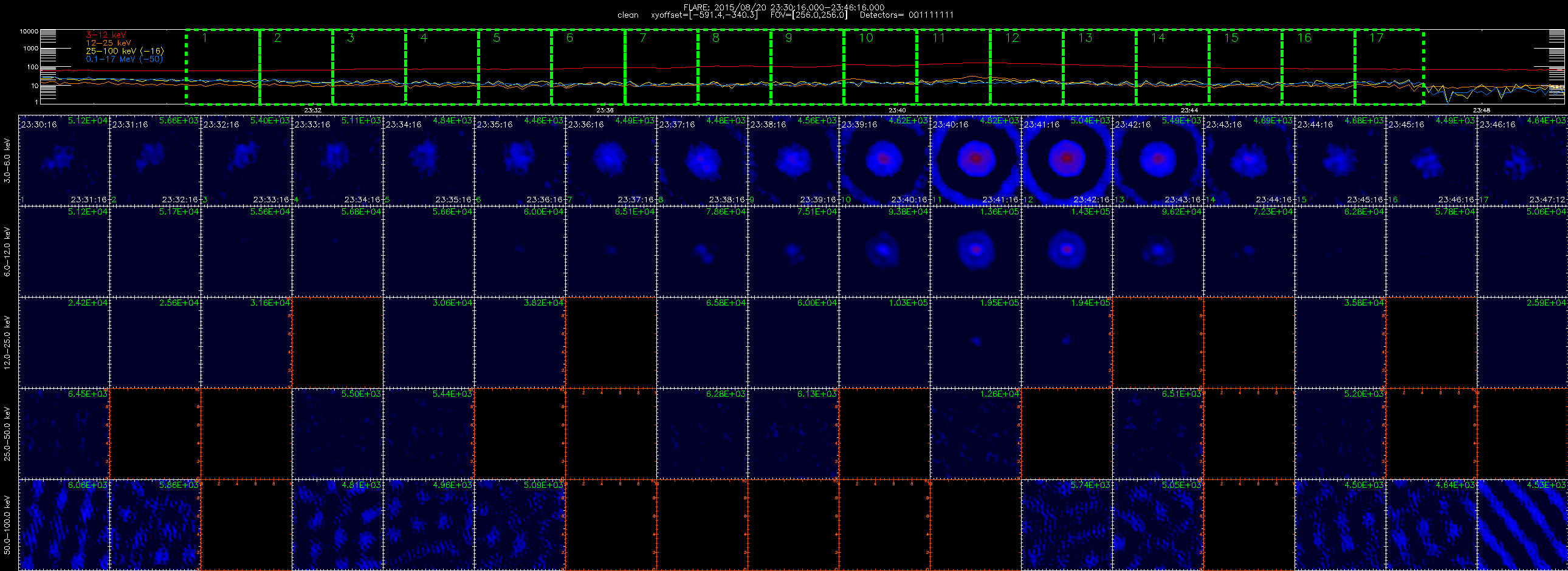
Task: Click the 50.0-100.0 keV row label
Action: (7, 524)
